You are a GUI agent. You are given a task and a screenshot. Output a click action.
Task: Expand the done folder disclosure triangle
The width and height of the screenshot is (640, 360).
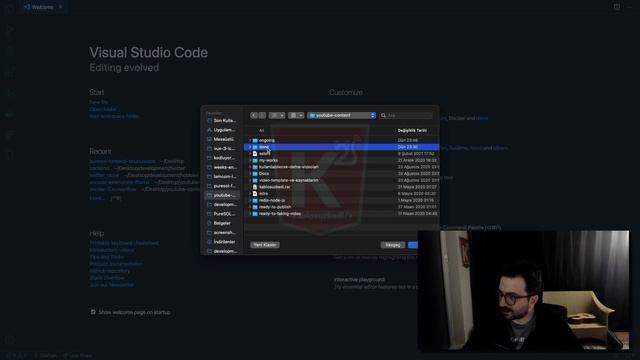[250, 147]
